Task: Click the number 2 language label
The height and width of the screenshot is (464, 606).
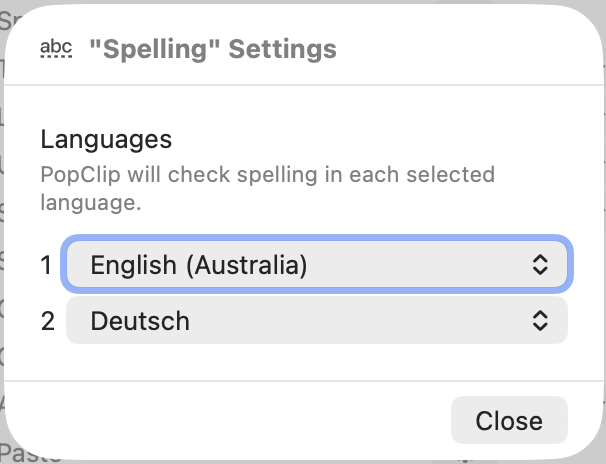Action: tap(47, 321)
